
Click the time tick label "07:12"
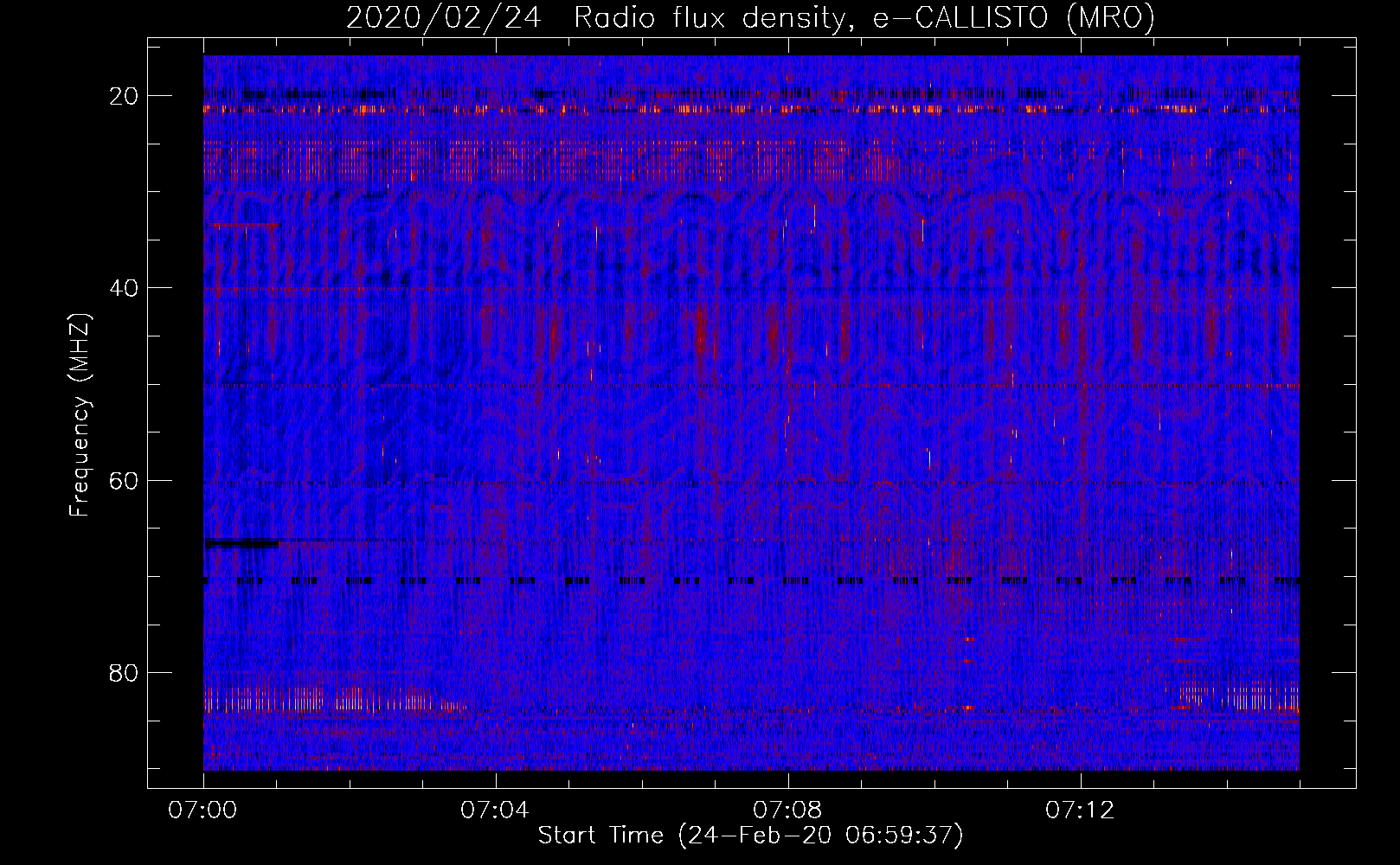pyautogui.click(x=1081, y=810)
